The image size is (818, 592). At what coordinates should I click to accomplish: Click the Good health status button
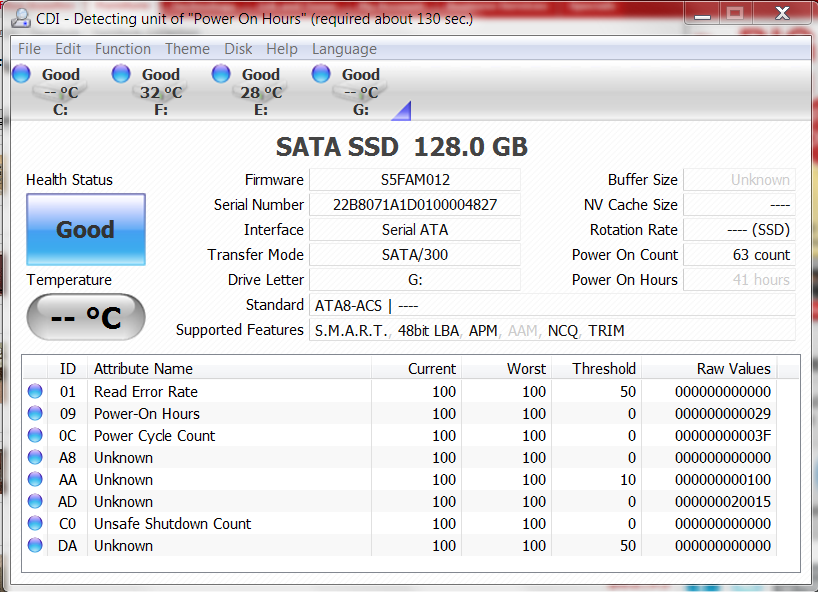(86, 230)
